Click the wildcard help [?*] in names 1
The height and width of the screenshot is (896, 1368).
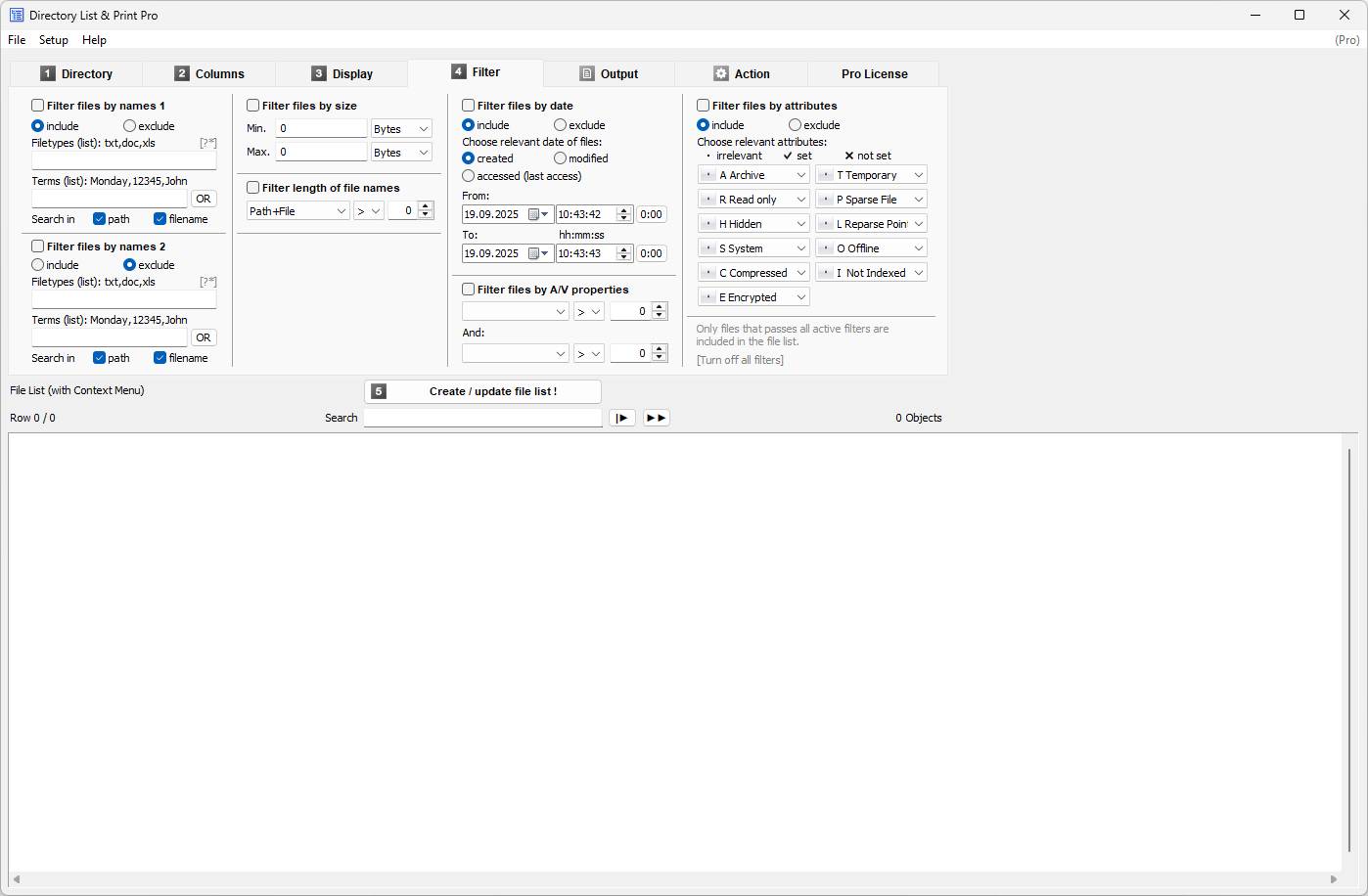click(208, 143)
